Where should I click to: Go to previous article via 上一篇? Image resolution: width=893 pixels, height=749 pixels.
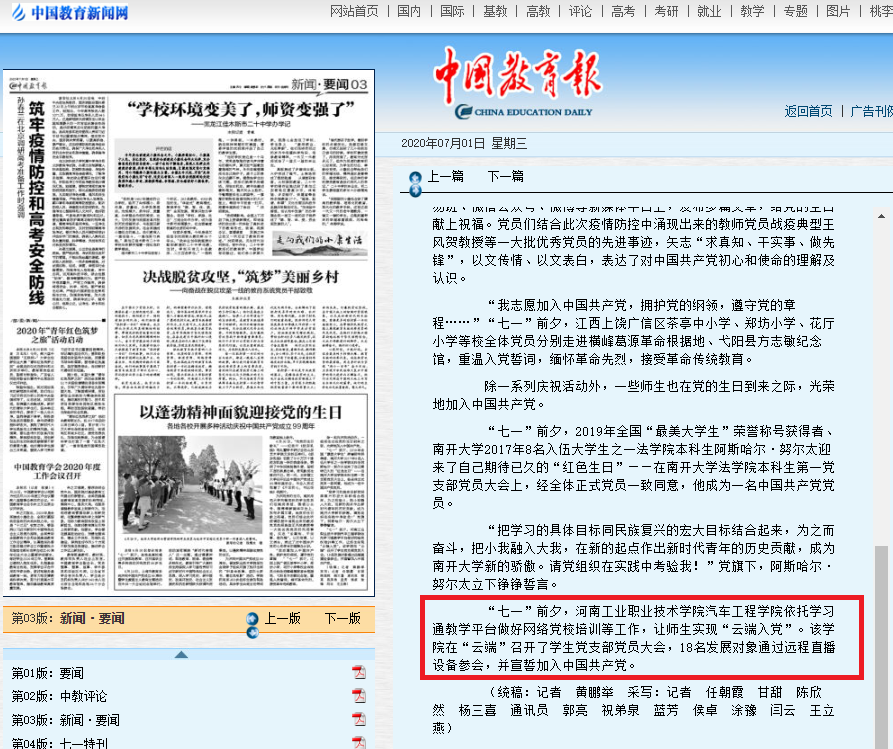(445, 176)
